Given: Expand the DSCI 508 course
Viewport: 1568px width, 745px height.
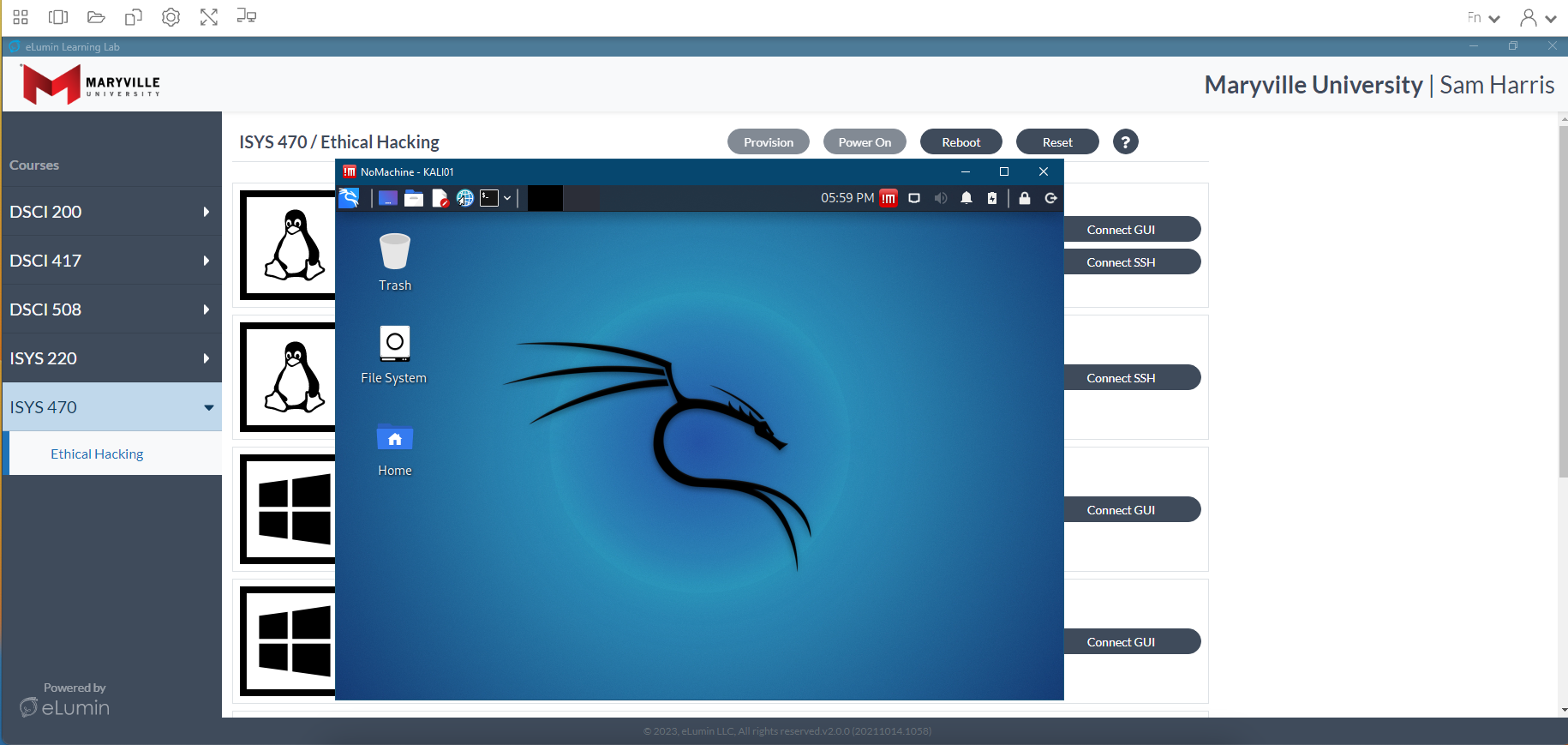Looking at the screenshot, I should tap(111, 309).
